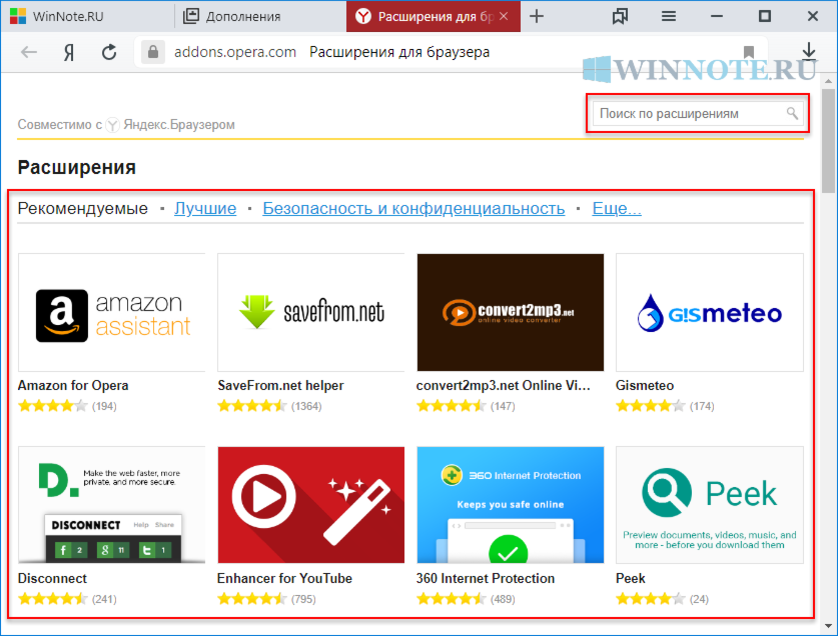Open Yandex home via the Я icon
This screenshot has width=838, height=636.
(68, 52)
